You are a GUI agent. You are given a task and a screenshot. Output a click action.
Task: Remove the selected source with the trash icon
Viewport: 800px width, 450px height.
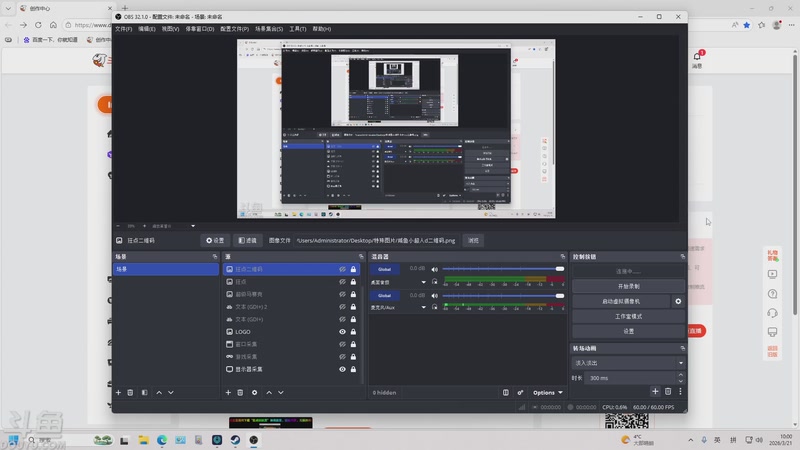click(x=240, y=392)
